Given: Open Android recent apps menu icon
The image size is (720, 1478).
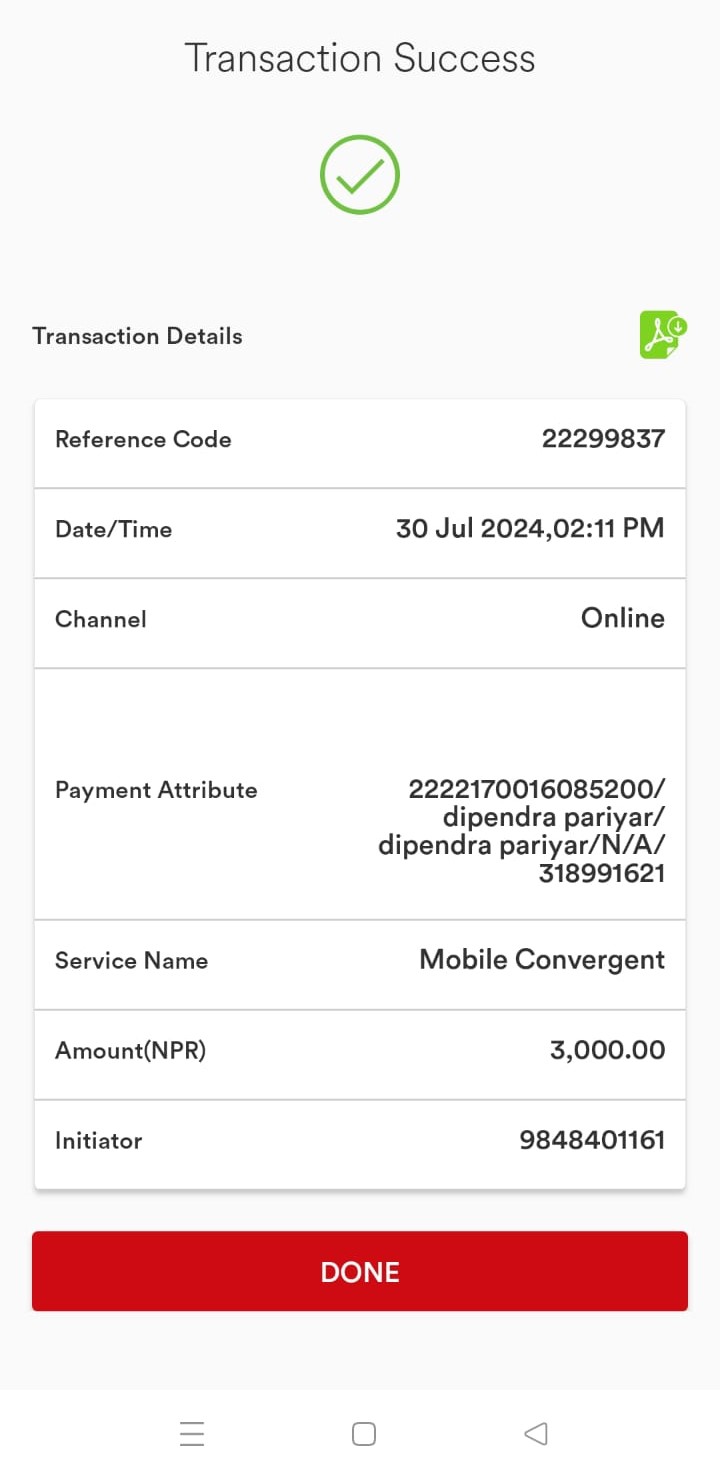Looking at the screenshot, I should (192, 1434).
